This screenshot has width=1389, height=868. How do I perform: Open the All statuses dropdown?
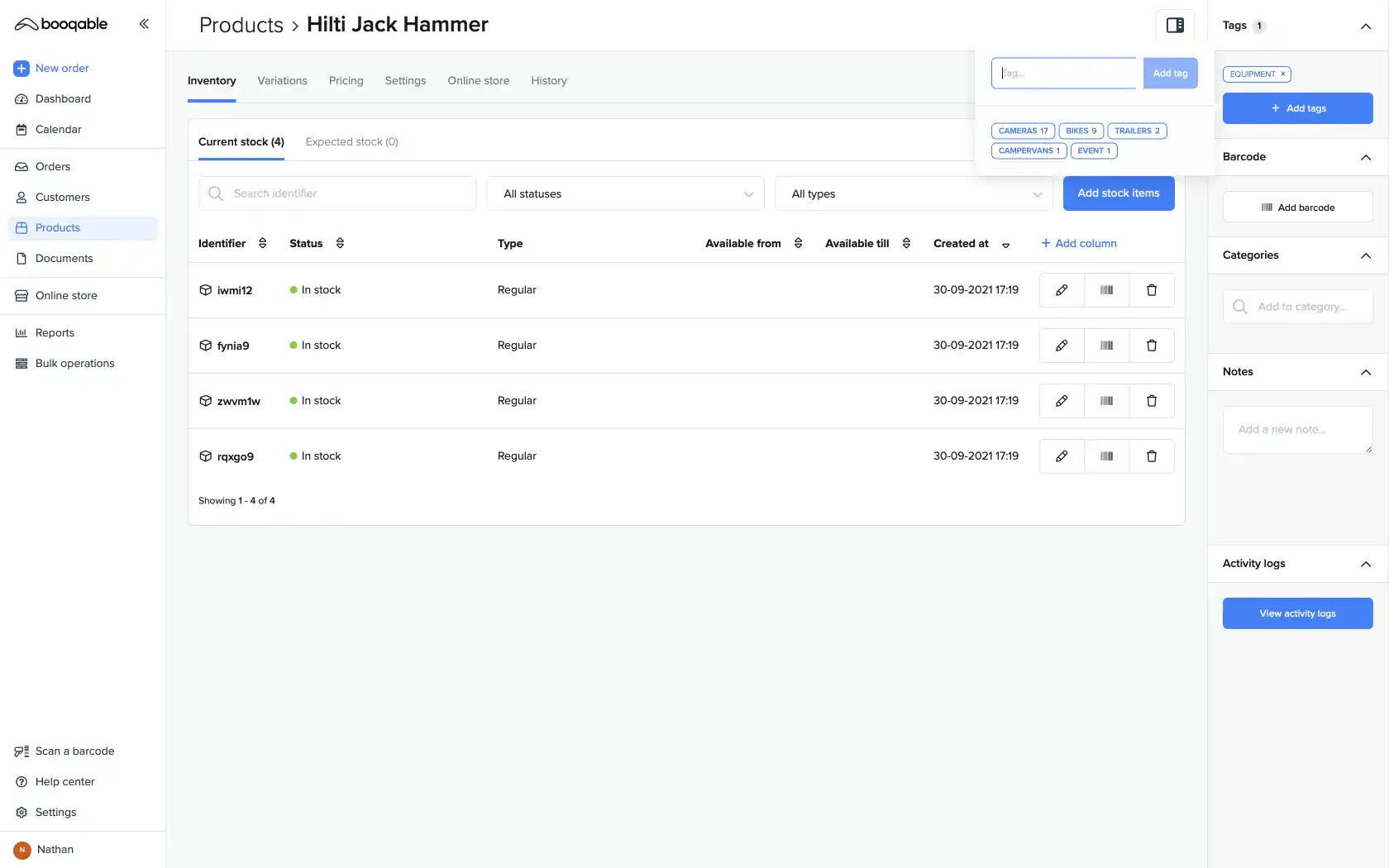[625, 193]
